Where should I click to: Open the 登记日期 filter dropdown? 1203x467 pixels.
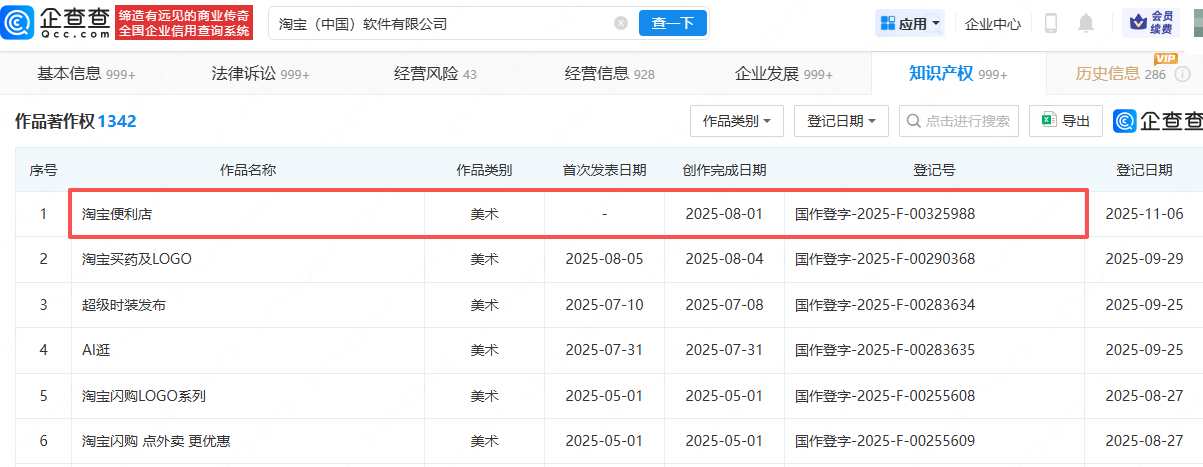point(841,121)
